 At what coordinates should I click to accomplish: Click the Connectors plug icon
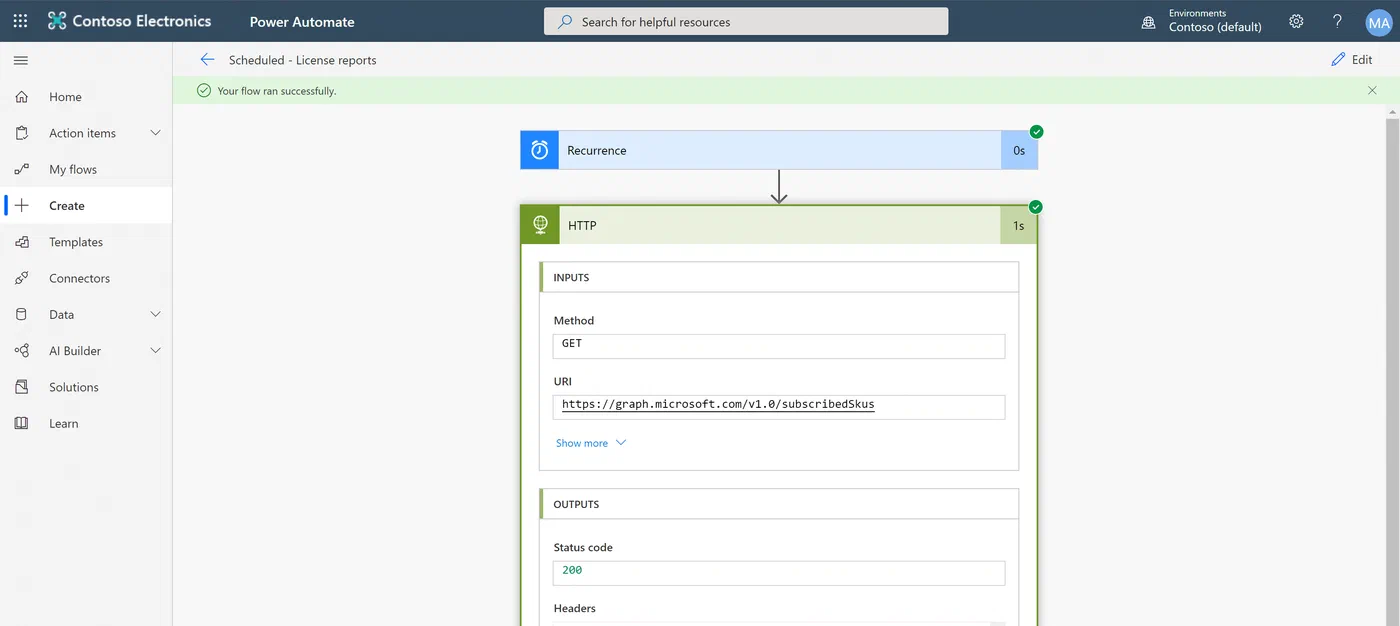22,278
